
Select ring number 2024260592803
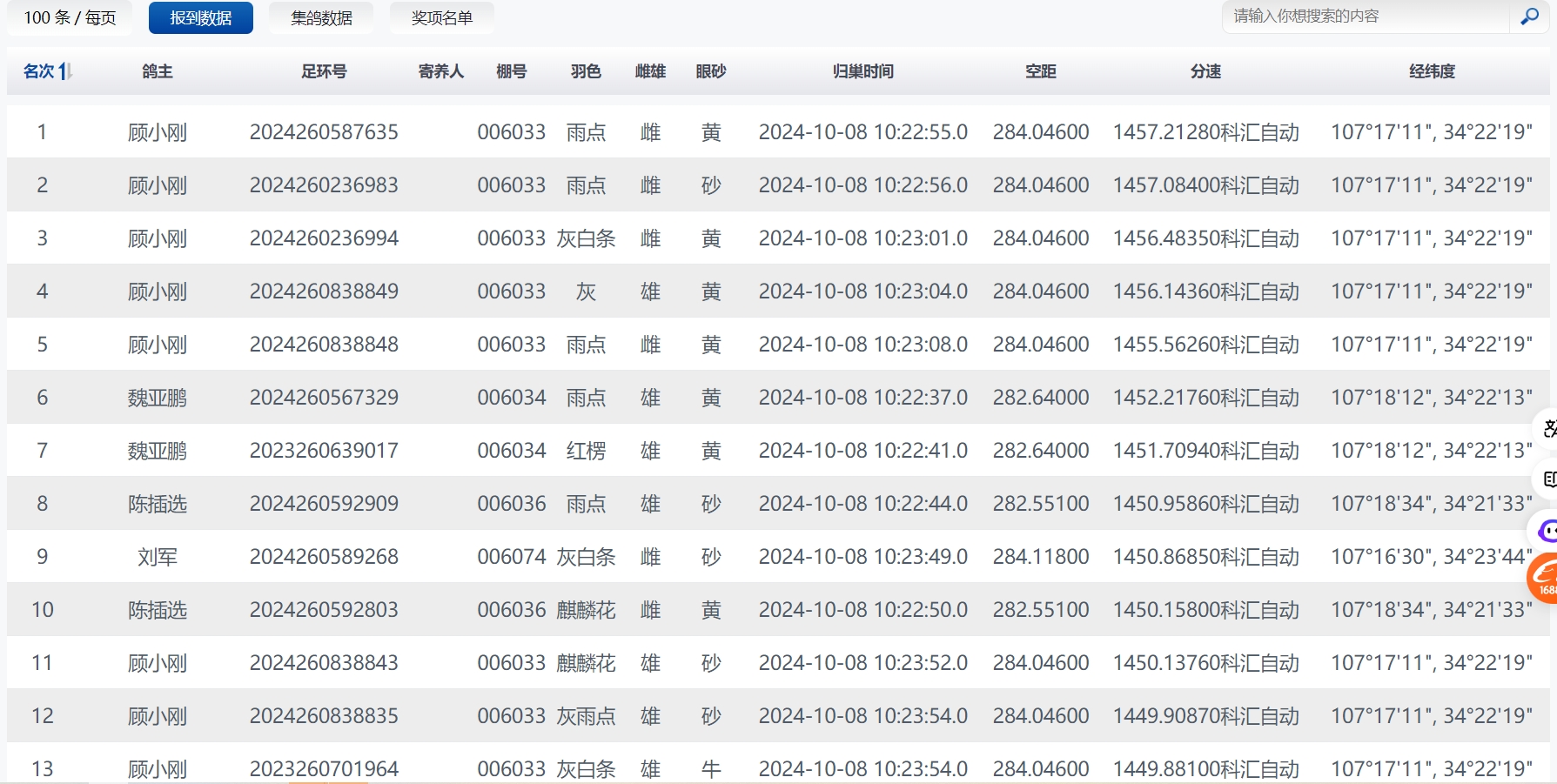324,610
